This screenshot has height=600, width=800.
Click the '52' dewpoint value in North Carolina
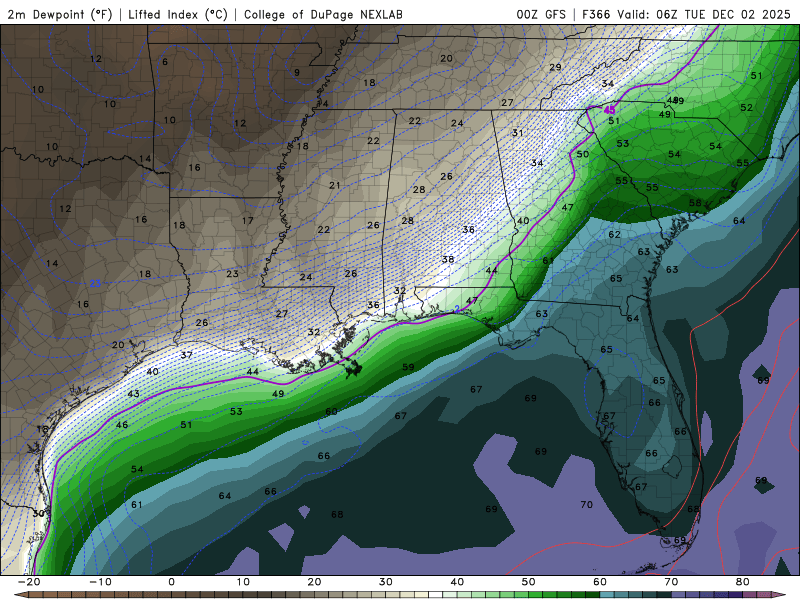[x=746, y=107]
